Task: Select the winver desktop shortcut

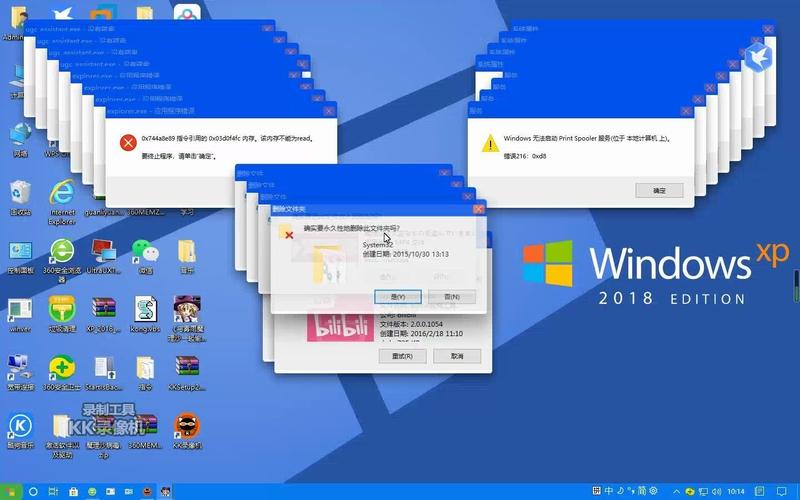Action: 20,315
